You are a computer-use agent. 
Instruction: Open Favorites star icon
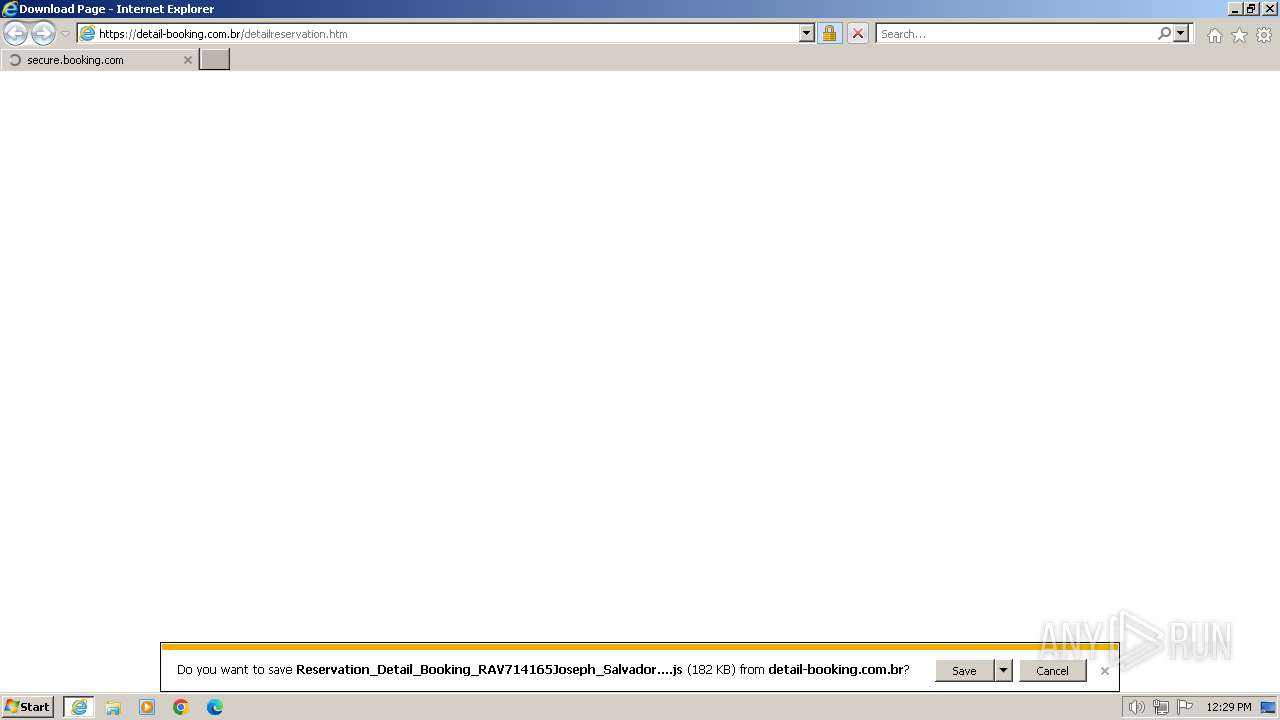pyautogui.click(x=1239, y=35)
